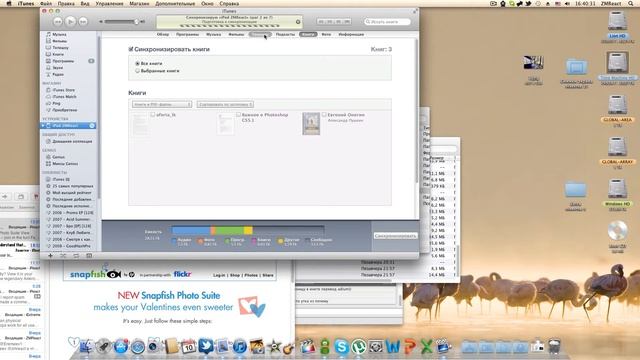Click the green Прогр. legend swatch
The width and height of the screenshot is (640, 360).
coord(227,241)
